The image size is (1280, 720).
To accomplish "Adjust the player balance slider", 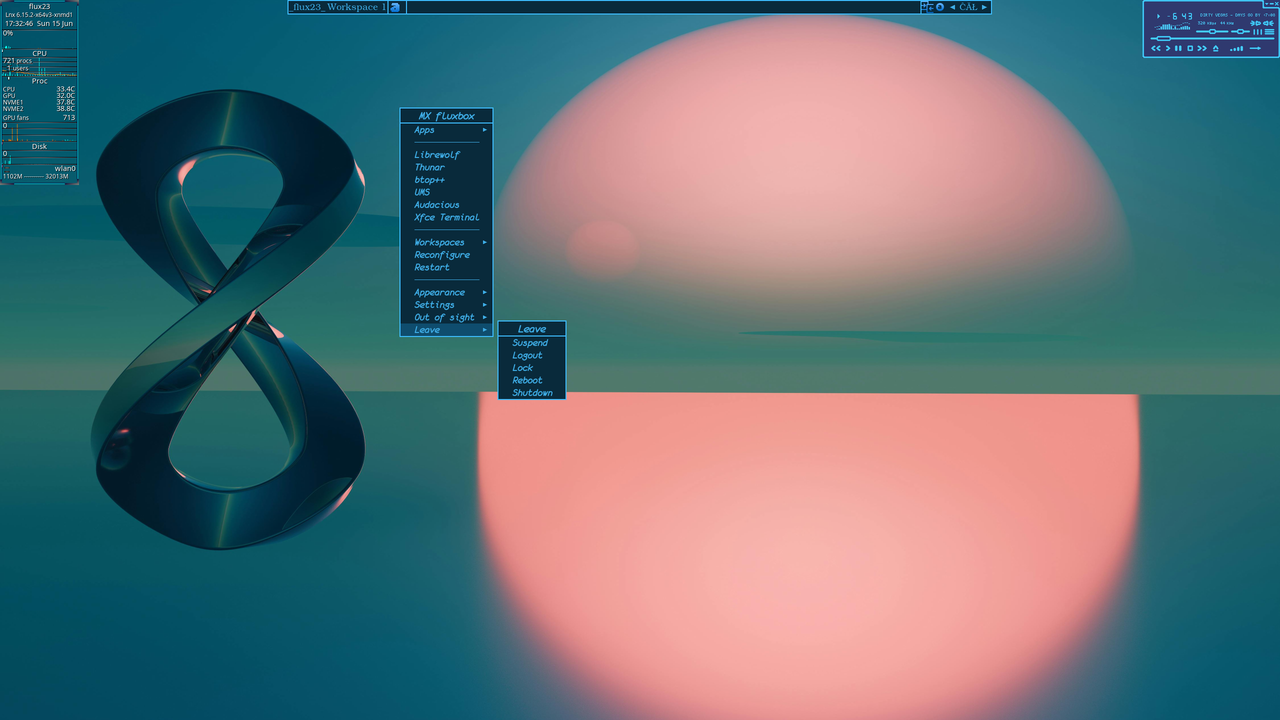I will pos(1240,32).
